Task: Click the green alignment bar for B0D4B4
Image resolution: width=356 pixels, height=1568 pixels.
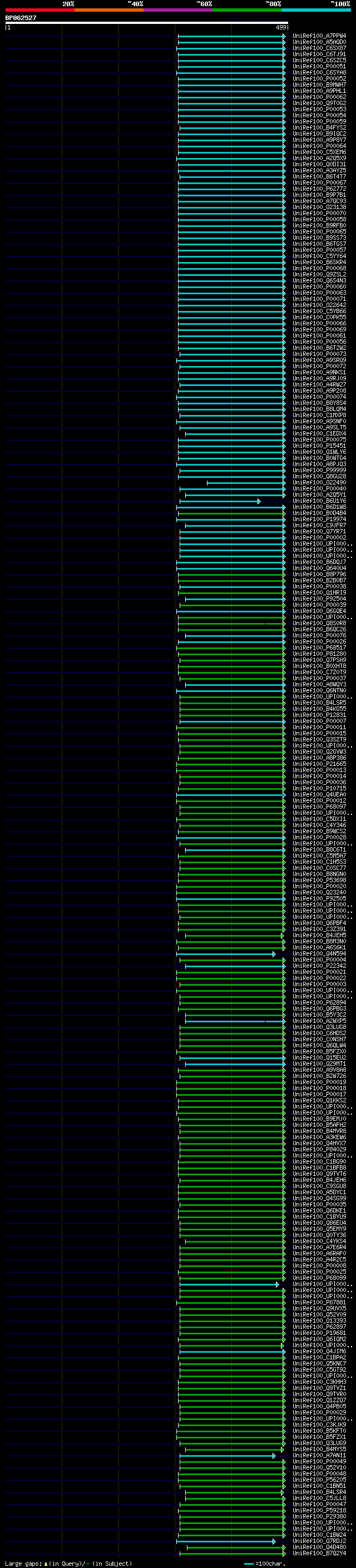Action: tap(232, 513)
